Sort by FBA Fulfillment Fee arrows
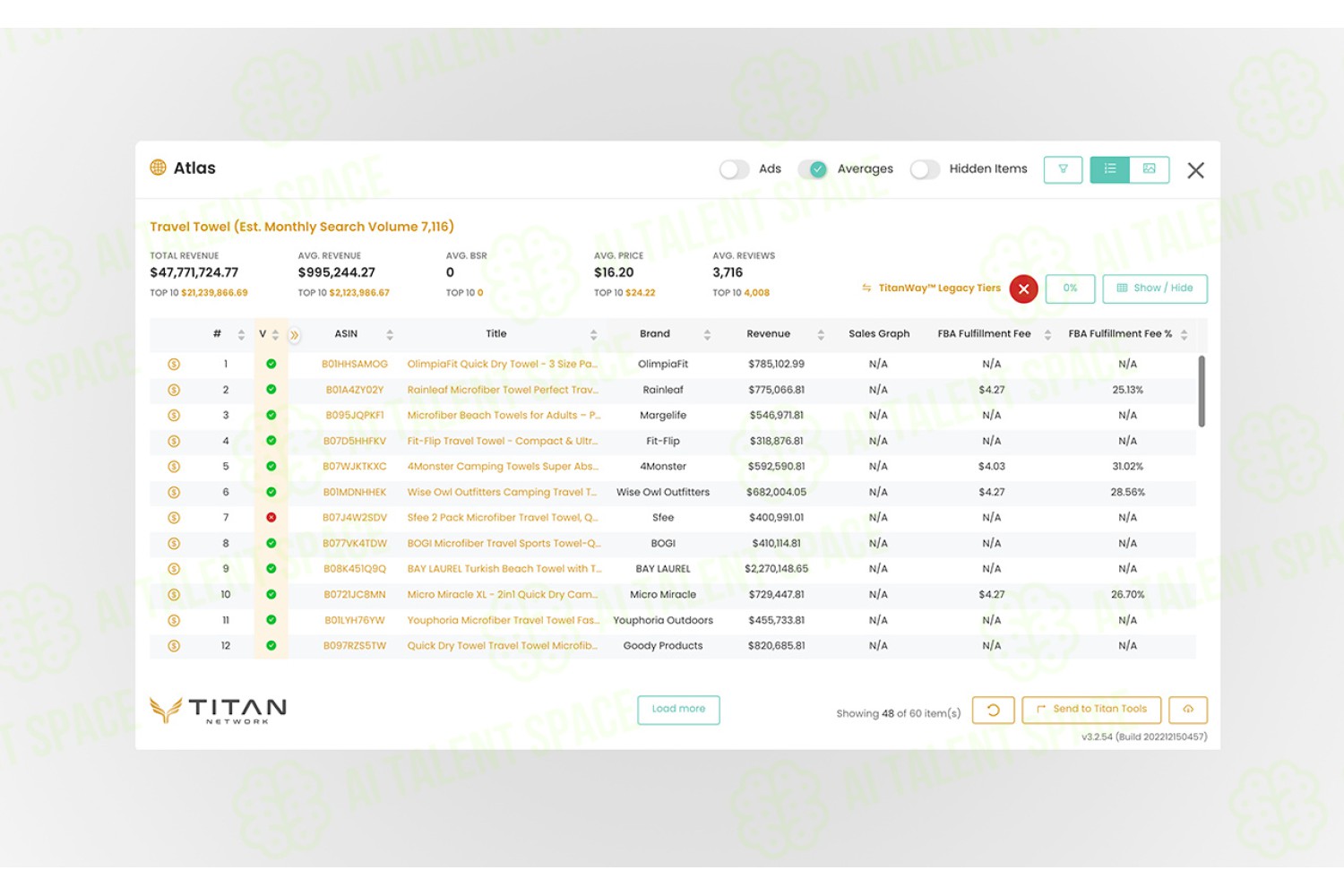The image size is (1344, 896). 1047,335
